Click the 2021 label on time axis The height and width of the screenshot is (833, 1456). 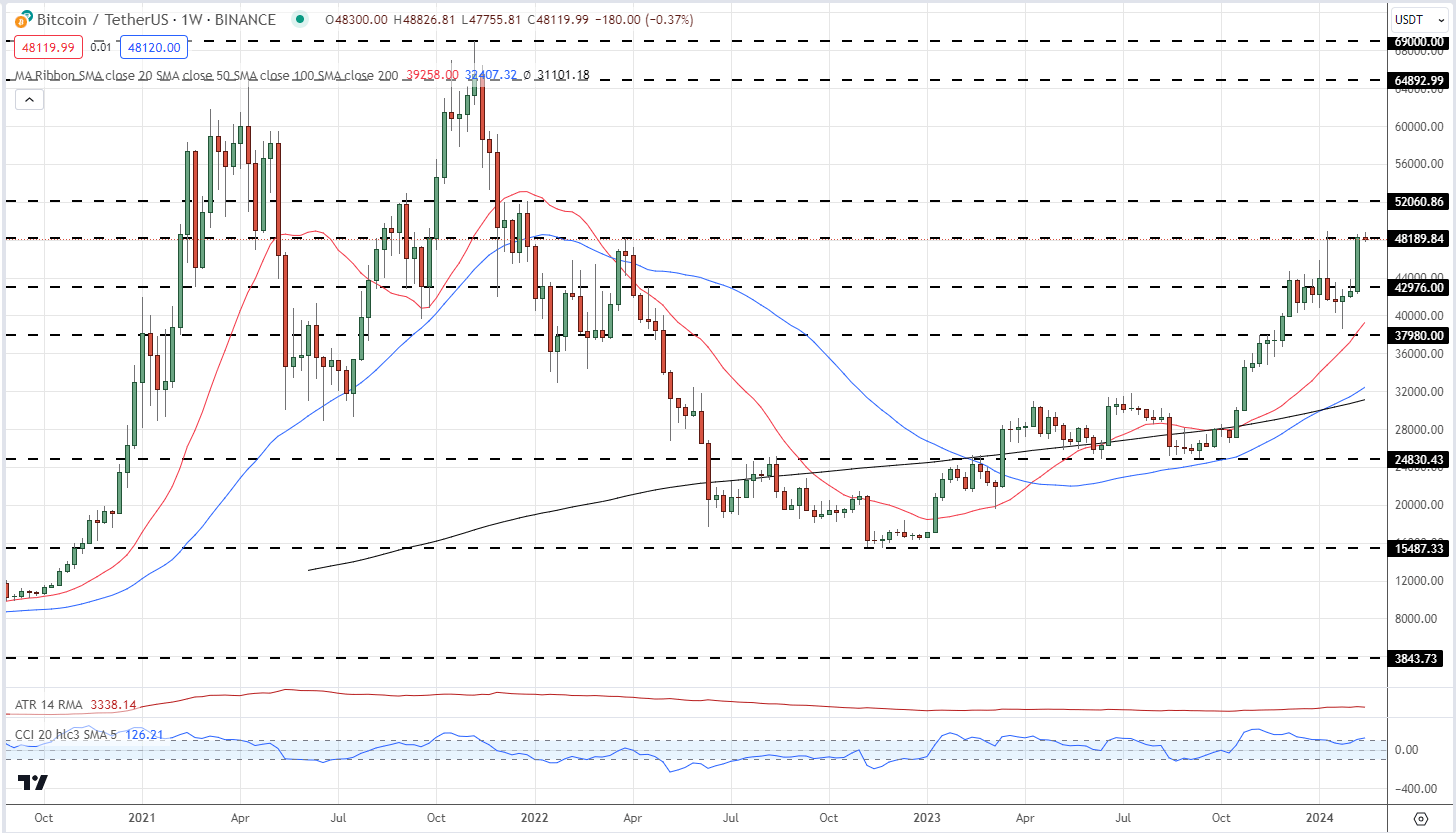click(x=141, y=816)
